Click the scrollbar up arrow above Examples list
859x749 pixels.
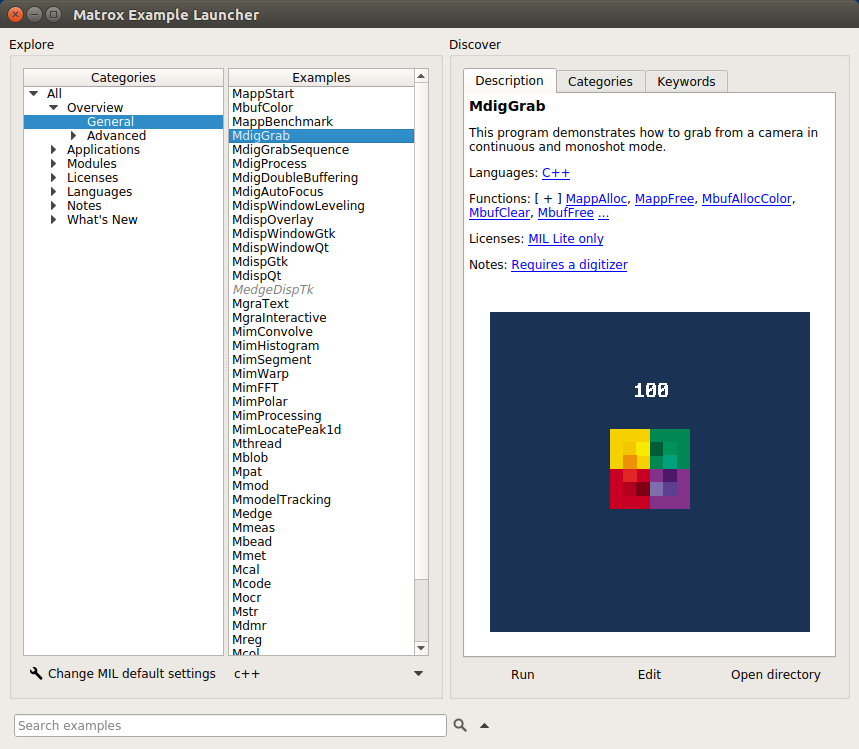click(421, 76)
